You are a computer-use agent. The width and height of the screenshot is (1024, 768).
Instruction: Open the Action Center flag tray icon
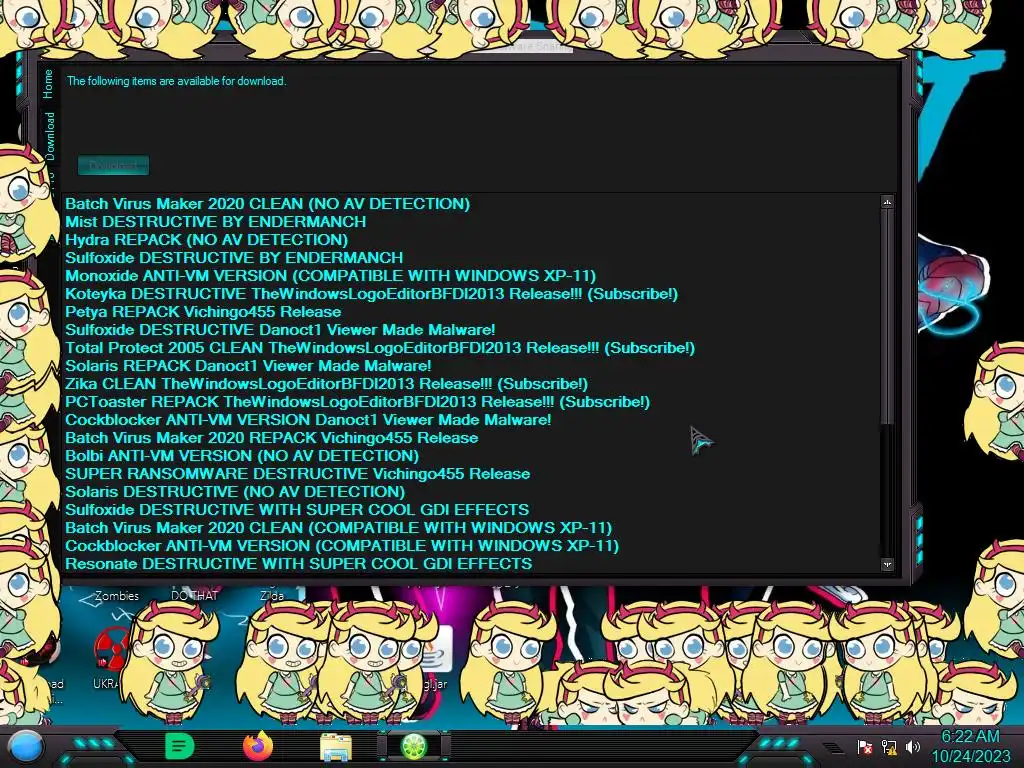[865, 746]
